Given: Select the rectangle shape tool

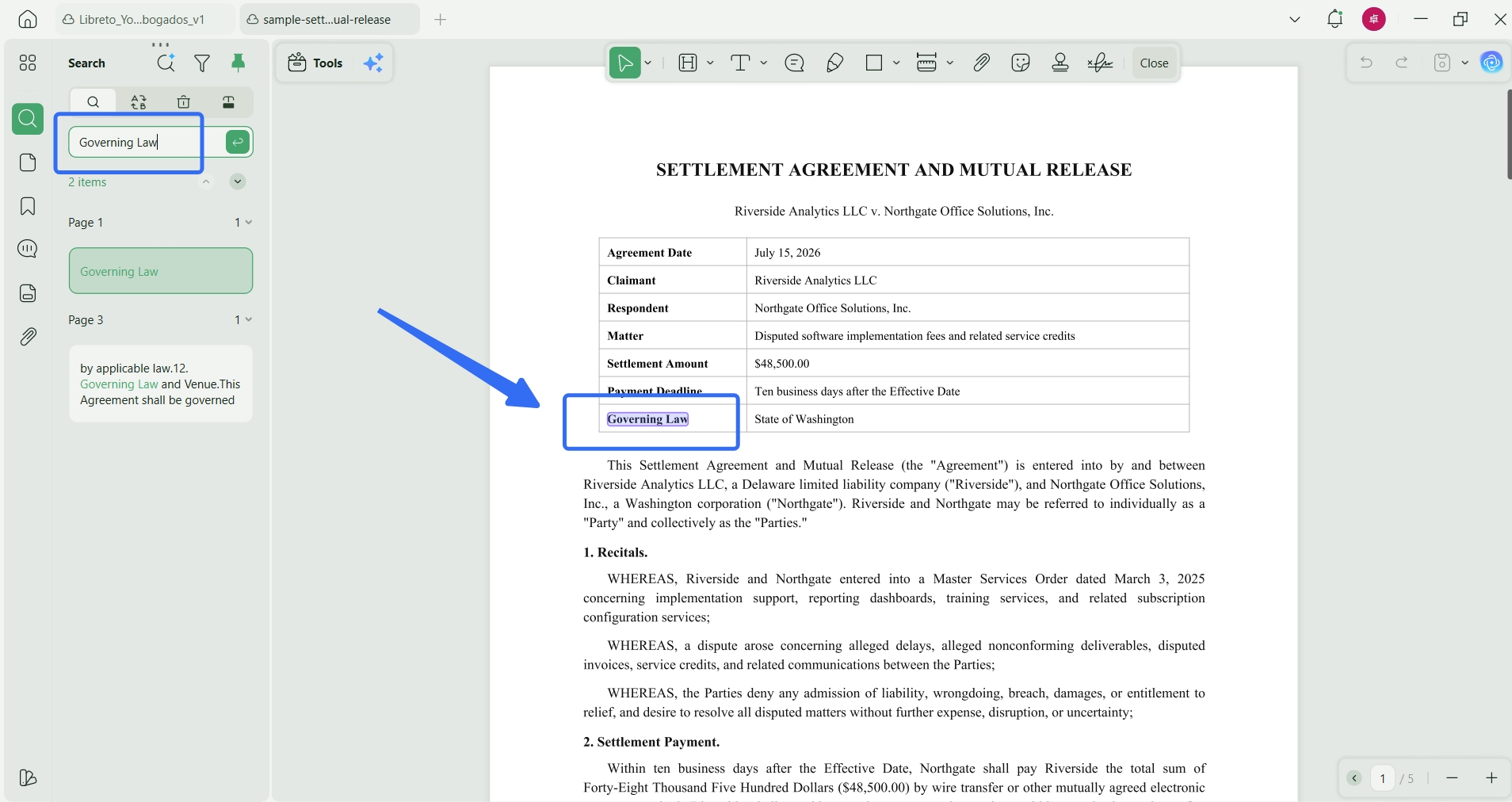Looking at the screenshot, I should 874,63.
